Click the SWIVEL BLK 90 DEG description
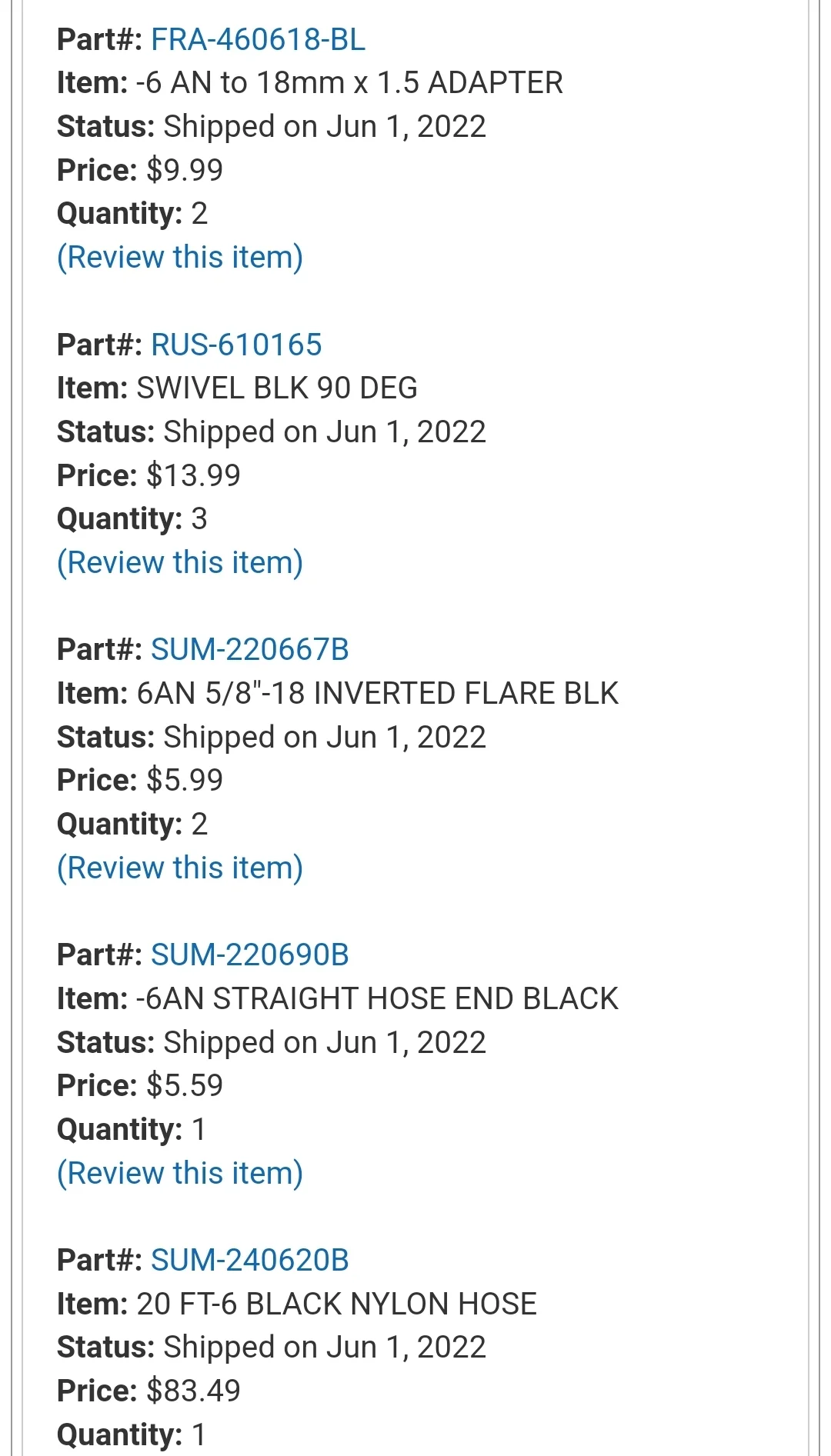 277,388
